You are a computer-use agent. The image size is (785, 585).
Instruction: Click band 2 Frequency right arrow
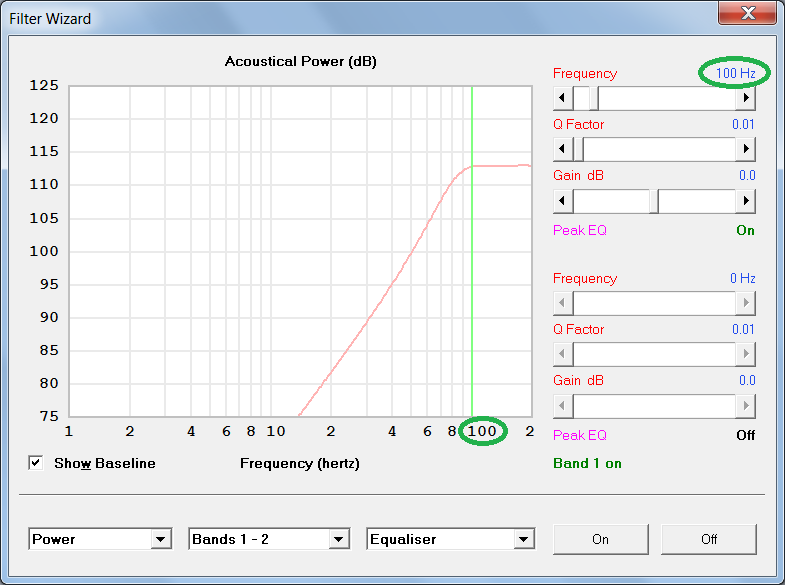pos(745,303)
